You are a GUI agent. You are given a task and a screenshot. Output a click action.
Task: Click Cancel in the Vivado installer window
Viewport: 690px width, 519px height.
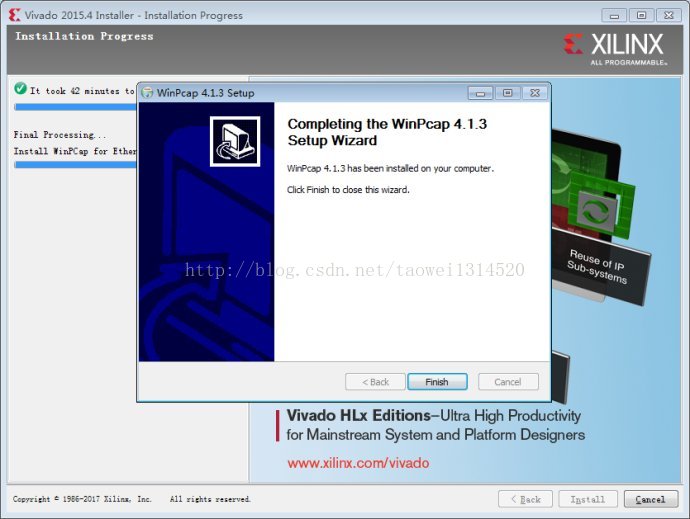tap(650, 499)
